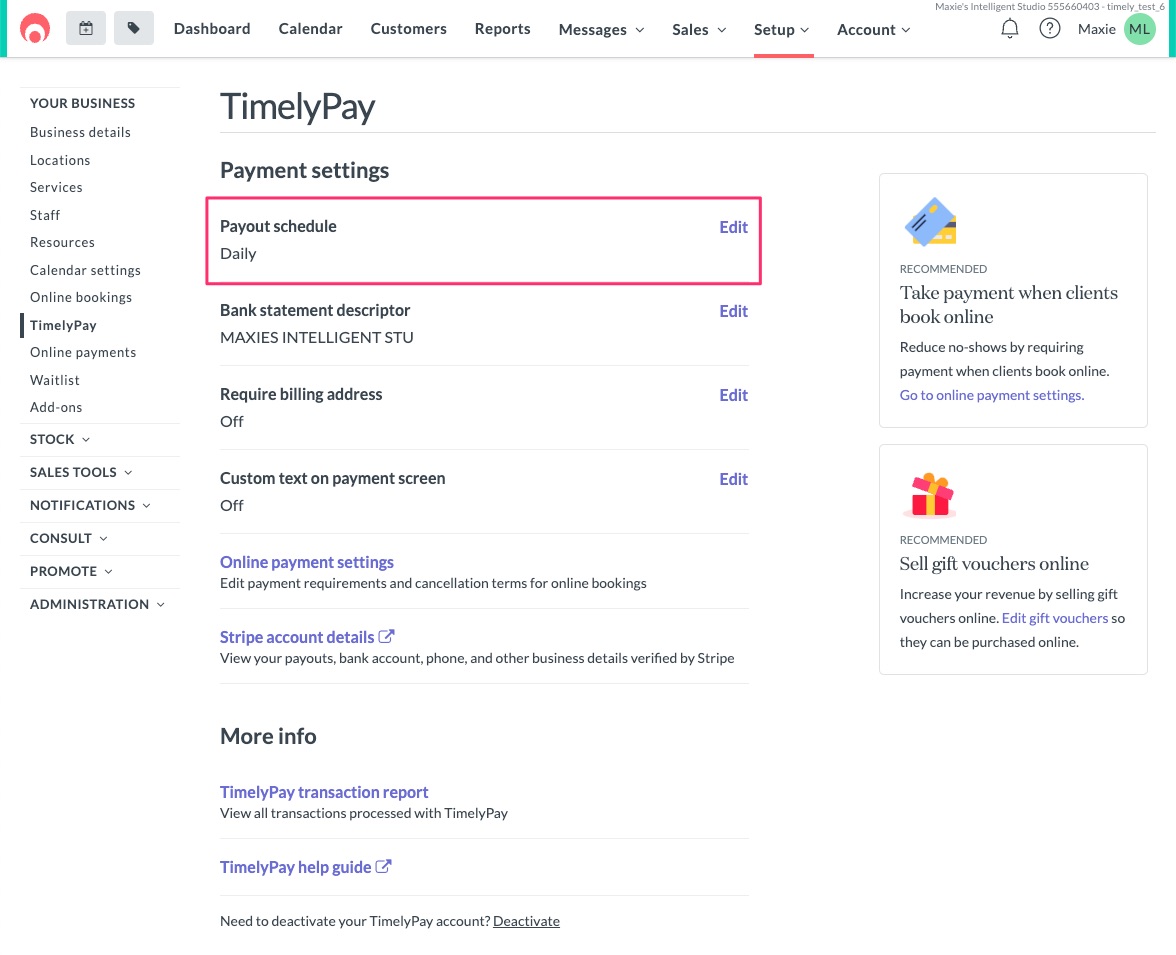Open TimelyPay help guide link
Screen dimensions: 1176x955
pyautogui.click(x=296, y=867)
